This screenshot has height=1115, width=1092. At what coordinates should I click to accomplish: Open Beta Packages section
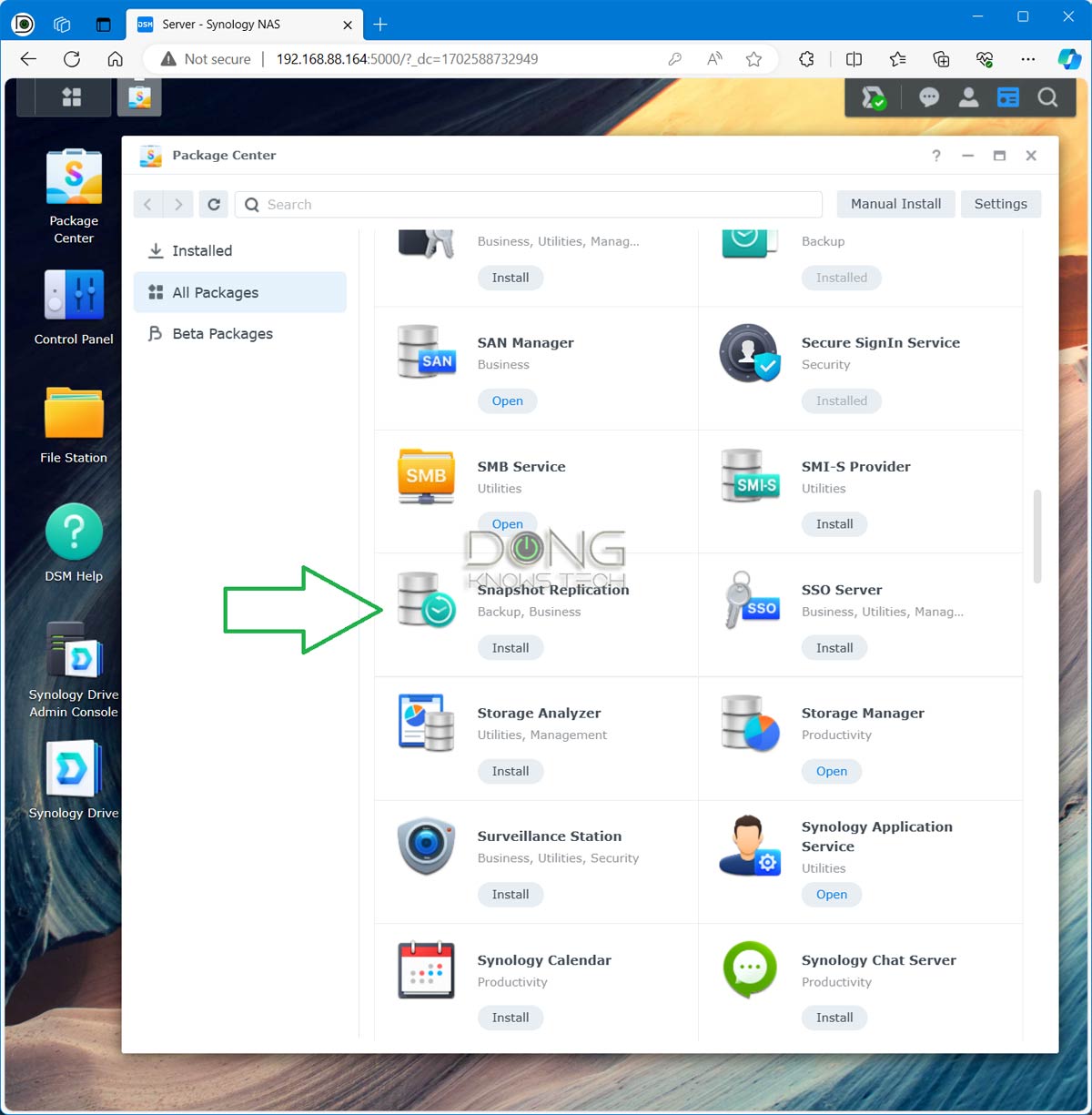coord(240,333)
